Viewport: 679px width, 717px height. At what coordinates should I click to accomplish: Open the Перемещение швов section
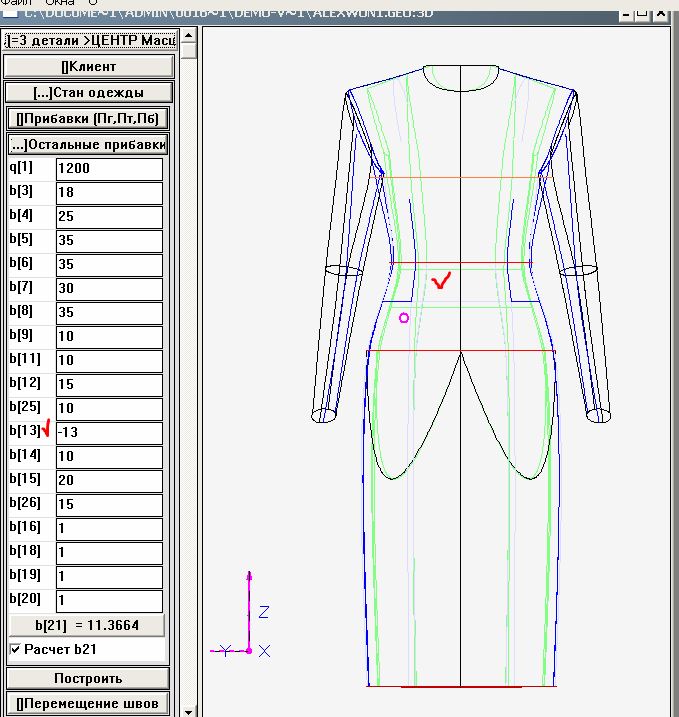pos(88,704)
